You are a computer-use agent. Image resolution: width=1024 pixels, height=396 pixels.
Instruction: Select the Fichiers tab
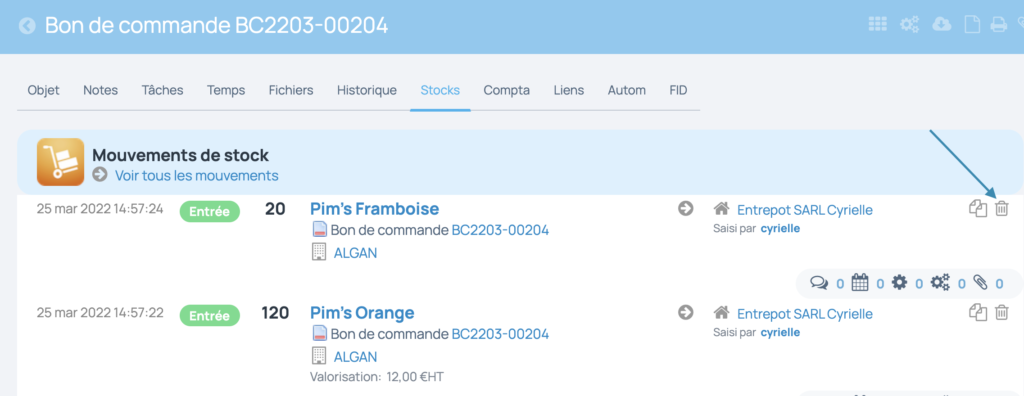[291, 90]
